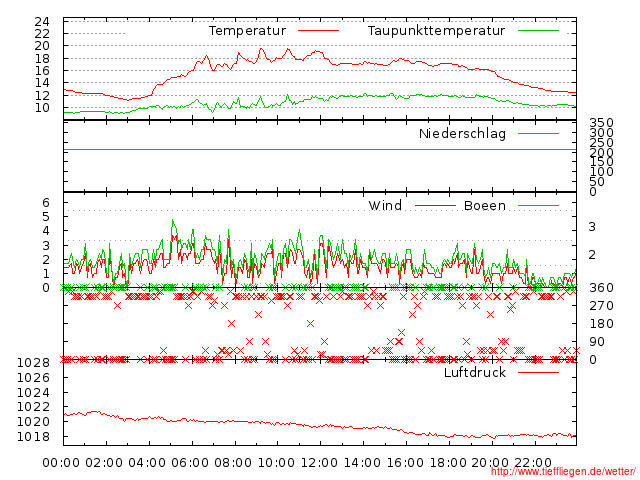The width and height of the screenshot is (640, 480).
Task: Click the 1 wind speed axis label
Action: click(x=46, y=274)
